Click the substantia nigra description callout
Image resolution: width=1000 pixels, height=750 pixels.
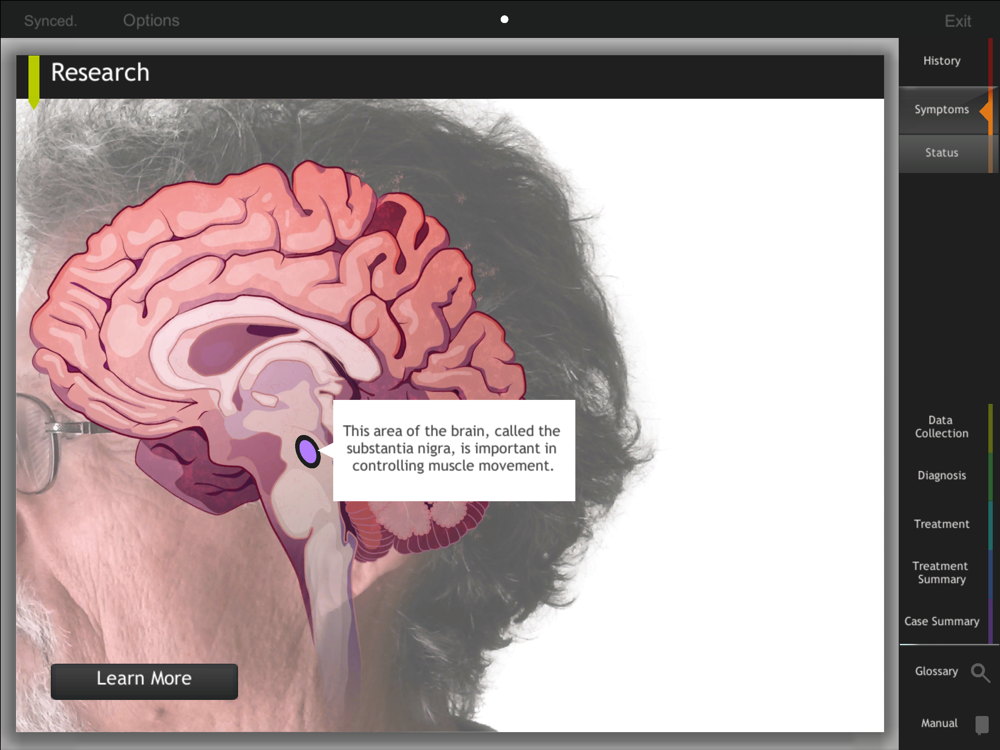tap(453, 450)
